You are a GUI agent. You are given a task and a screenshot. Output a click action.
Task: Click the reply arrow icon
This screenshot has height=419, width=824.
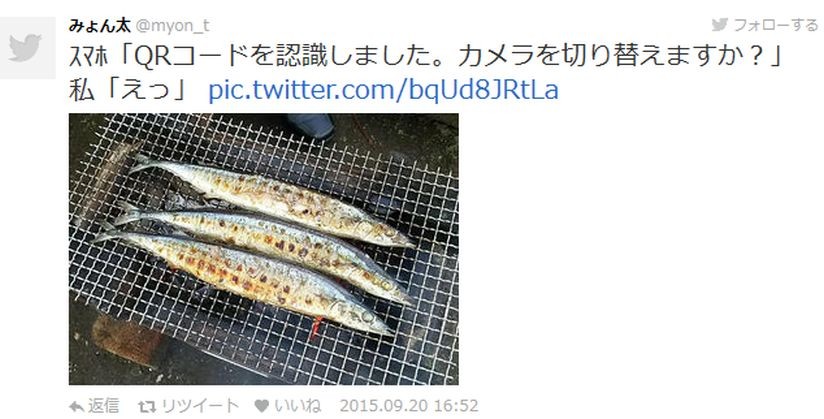coord(77,406)
